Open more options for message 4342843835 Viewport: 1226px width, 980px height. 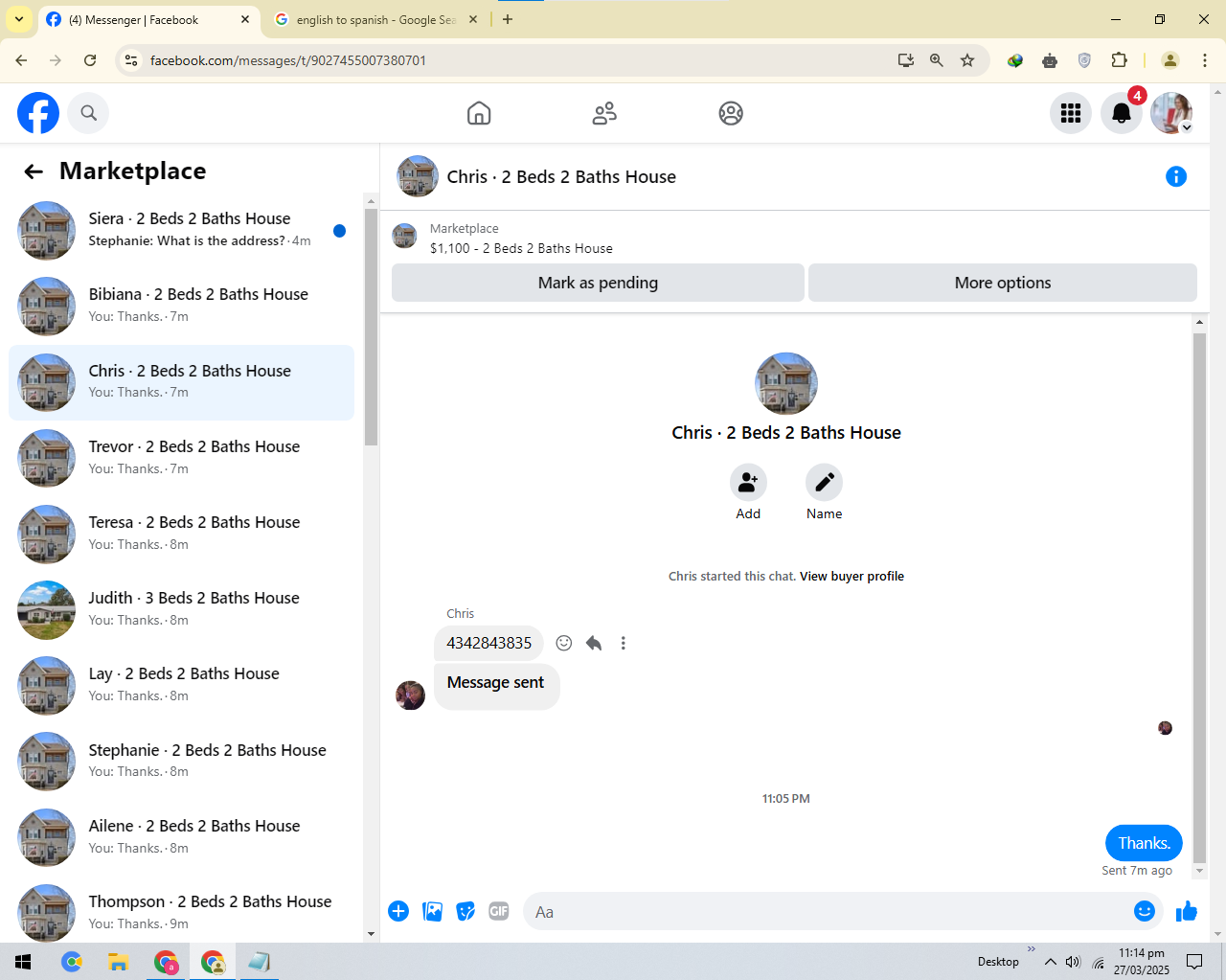coord(623,643)
